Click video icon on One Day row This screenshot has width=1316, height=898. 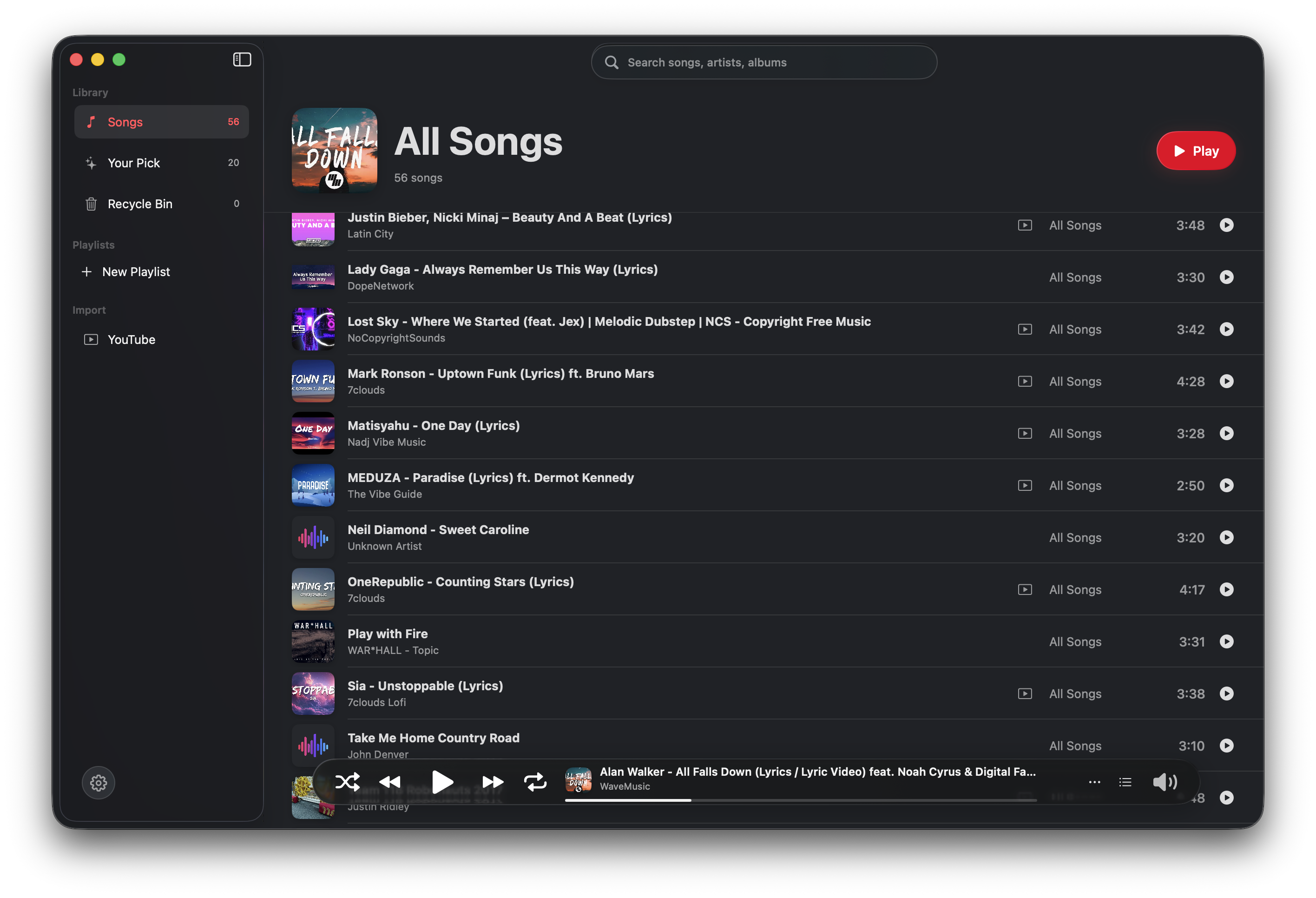click(x=1025, y=433)
